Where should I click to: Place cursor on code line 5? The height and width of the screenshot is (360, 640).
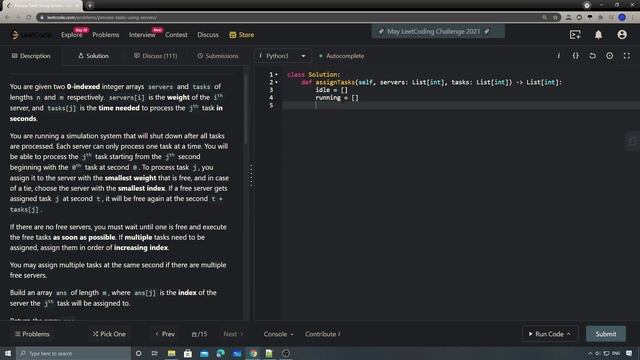click(x=460, y=106)
